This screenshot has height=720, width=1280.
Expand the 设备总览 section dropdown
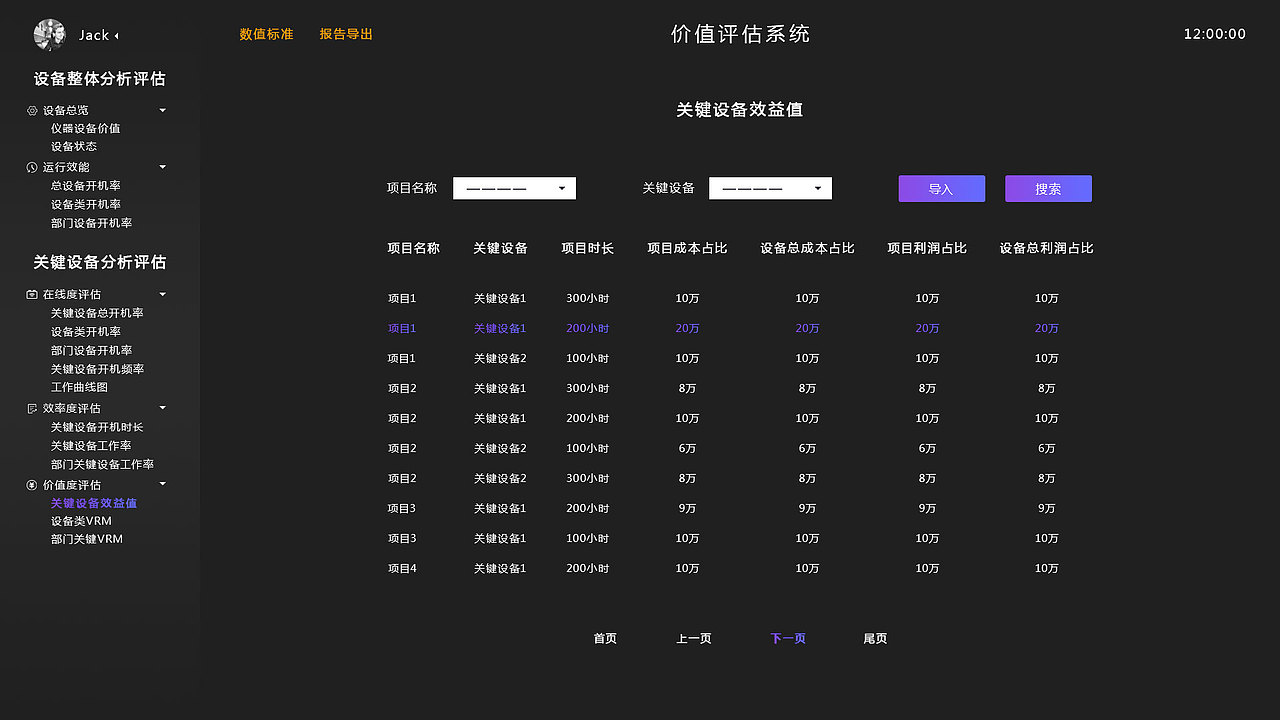[x=162, y=110]
